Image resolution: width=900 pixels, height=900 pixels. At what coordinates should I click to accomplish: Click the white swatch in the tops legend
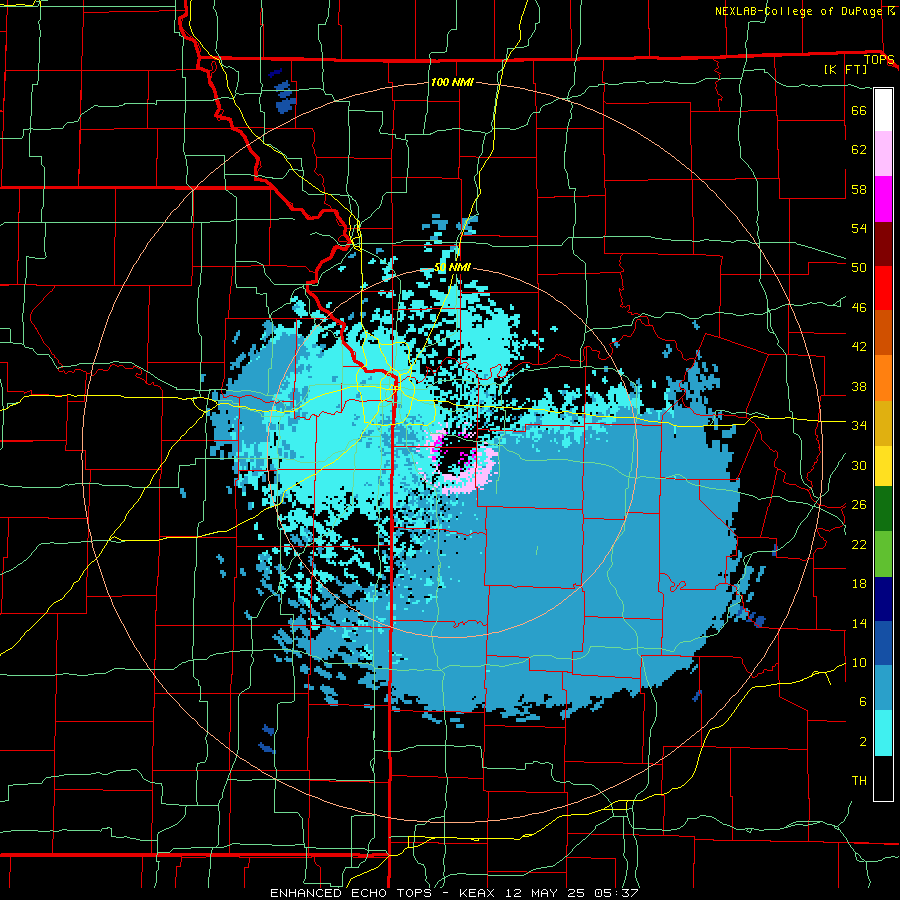coord(883,110)
